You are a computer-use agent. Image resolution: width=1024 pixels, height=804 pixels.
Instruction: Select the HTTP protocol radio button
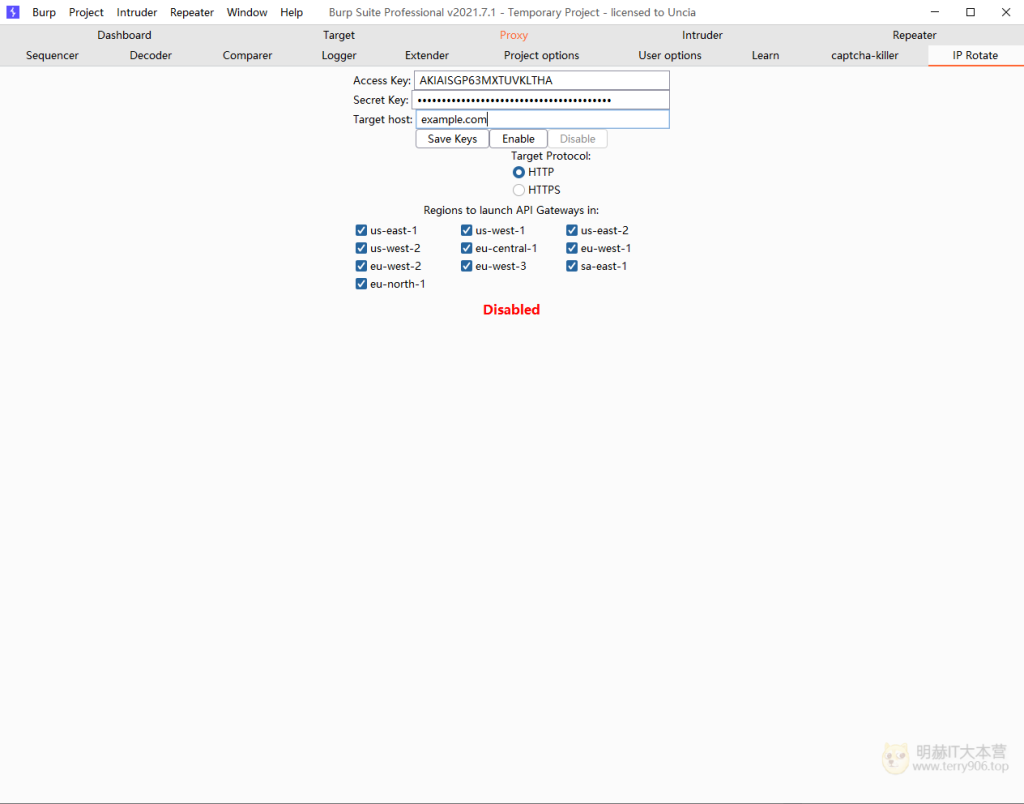click(519, 172)
